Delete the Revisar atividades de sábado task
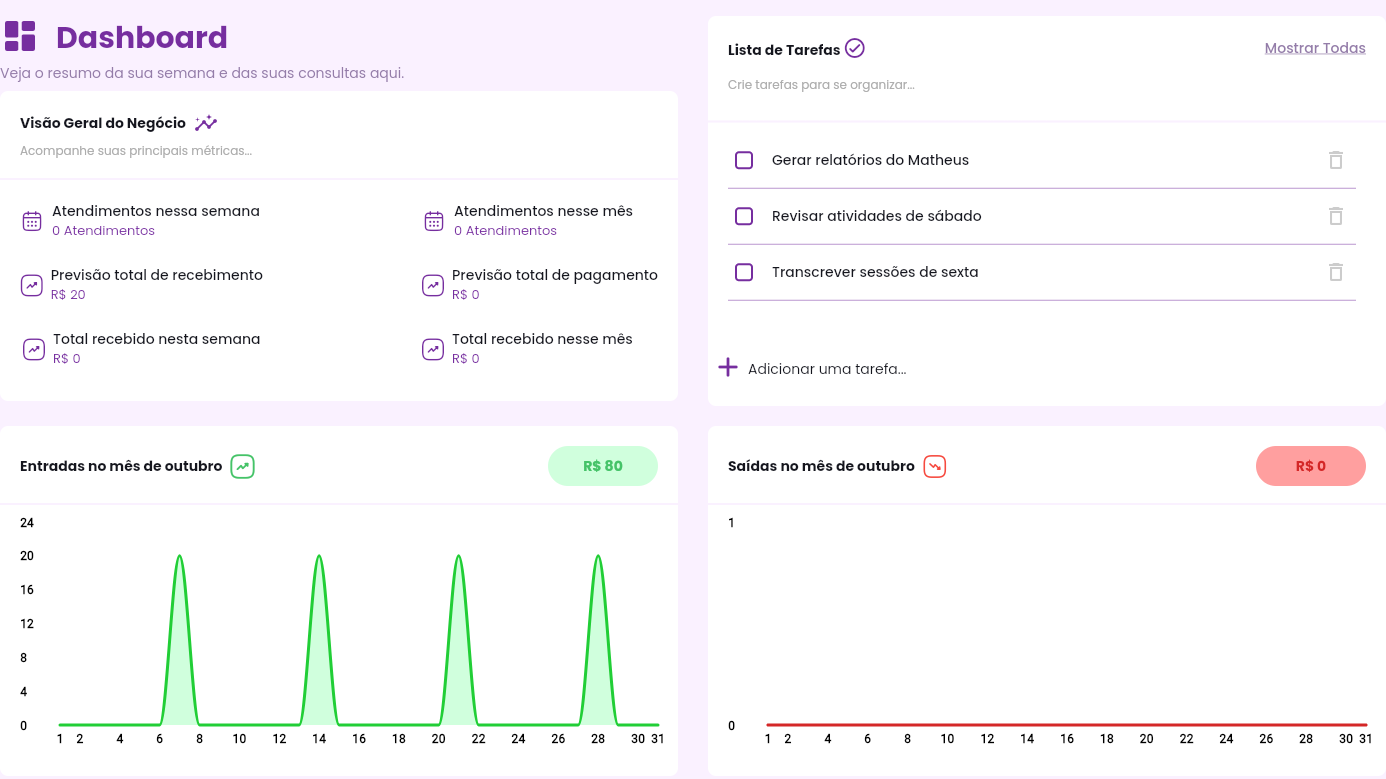This screenshot has height=779, width=1386. point(1335,216)
